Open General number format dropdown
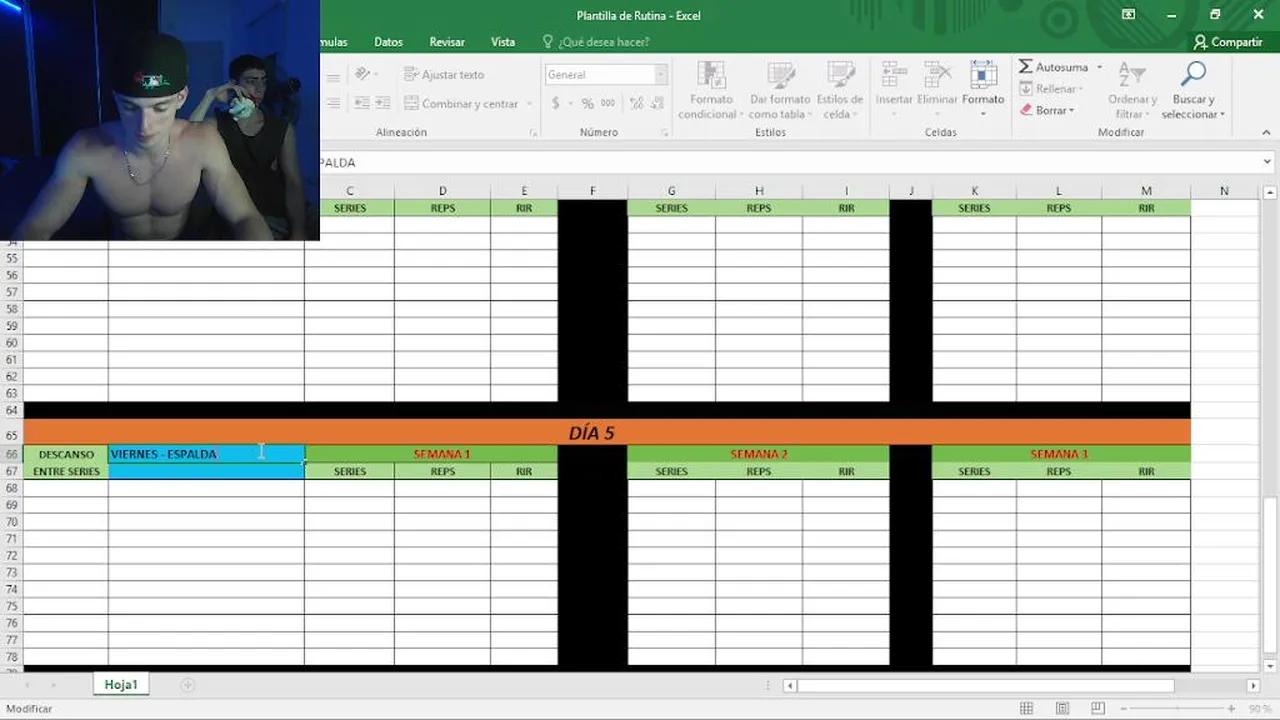The width and height of the screenshot is (1280, 720). tap(661, 74)
